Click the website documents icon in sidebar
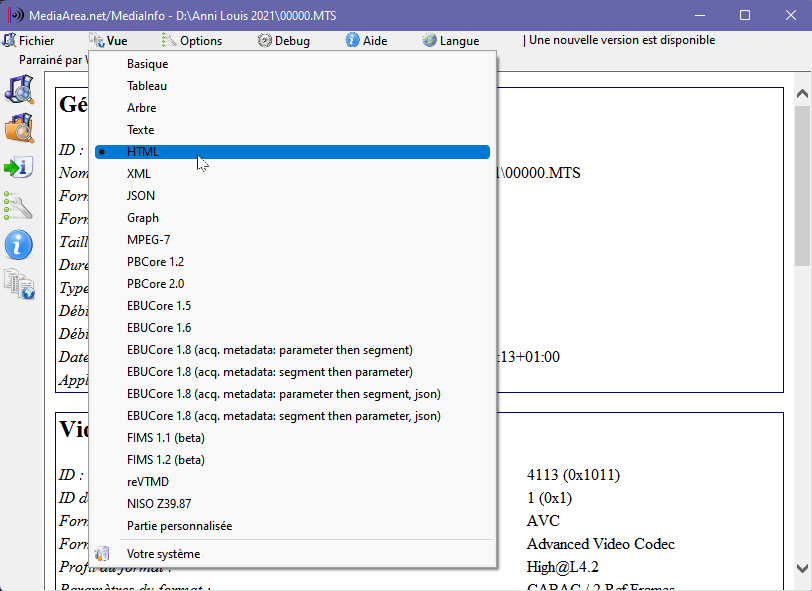Screen dimensions: 812x591 pos(19,284)
